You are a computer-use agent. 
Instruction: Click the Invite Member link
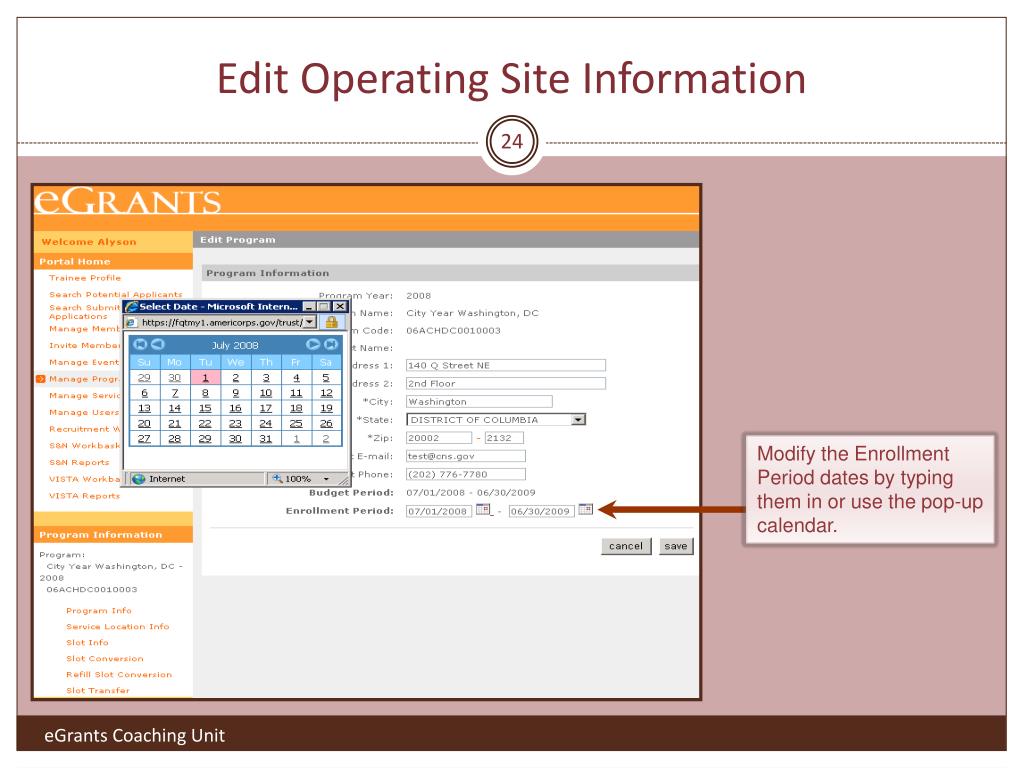click(84, 345)
